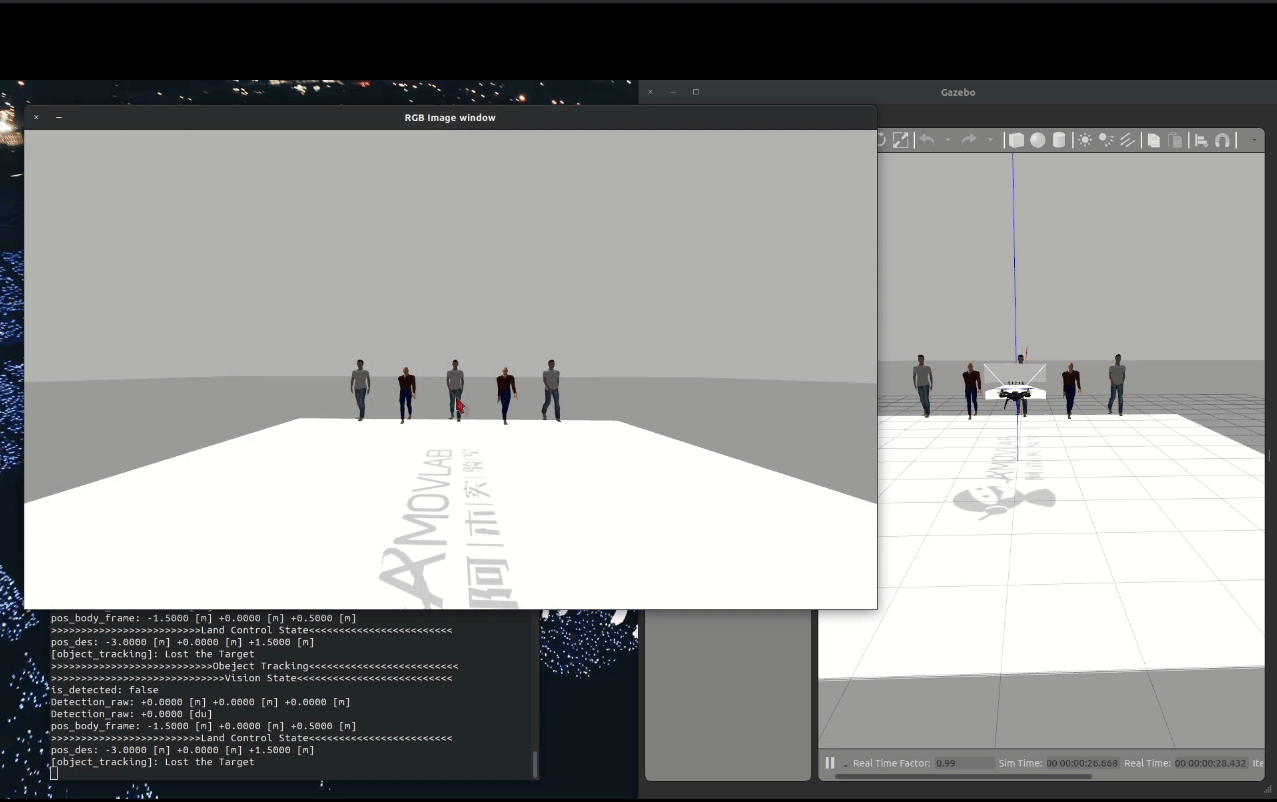Click the 'Sim Time:' label
Image resolution: width=1277 pixels, height=802 pixels.
coord(1020,763)
